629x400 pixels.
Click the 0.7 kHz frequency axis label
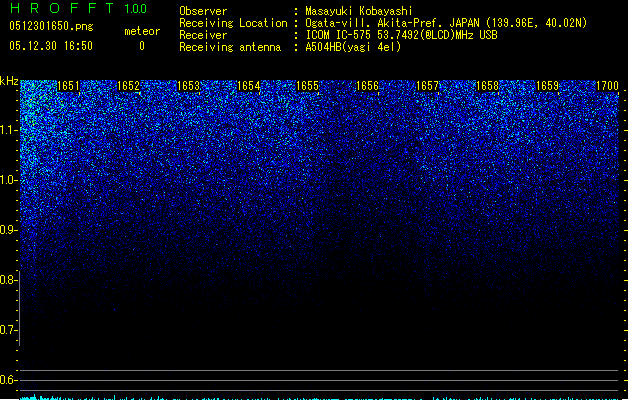(x=9, y=330)
